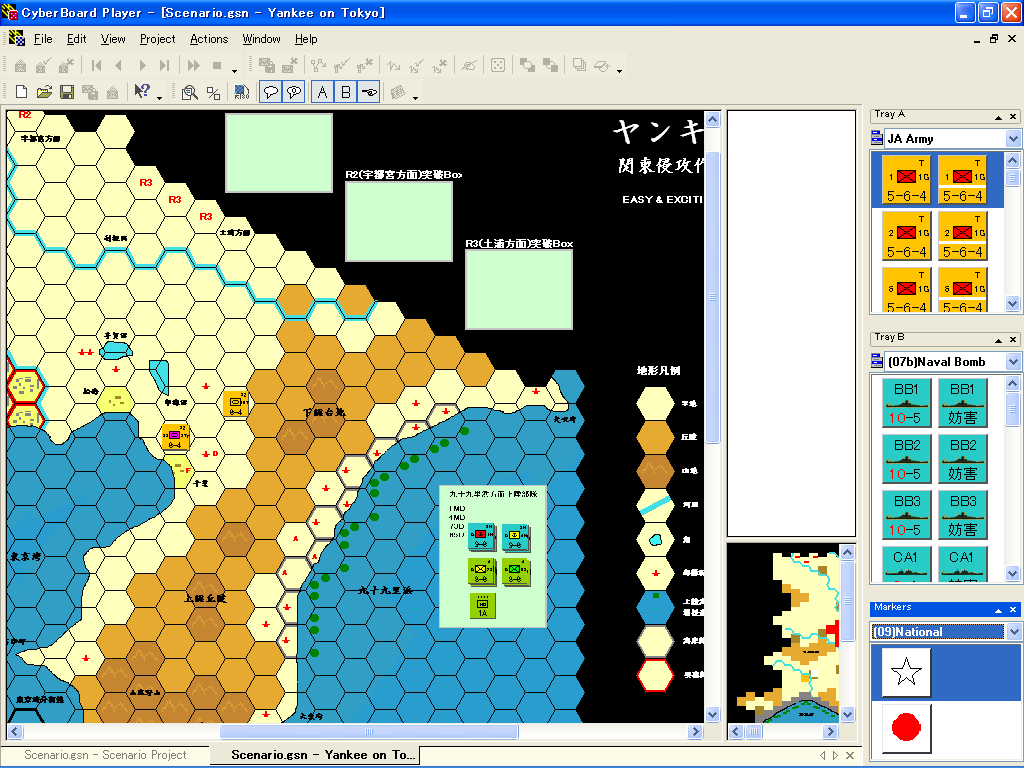
Task: Close the Tray A panel
Action: [1013, 117]
